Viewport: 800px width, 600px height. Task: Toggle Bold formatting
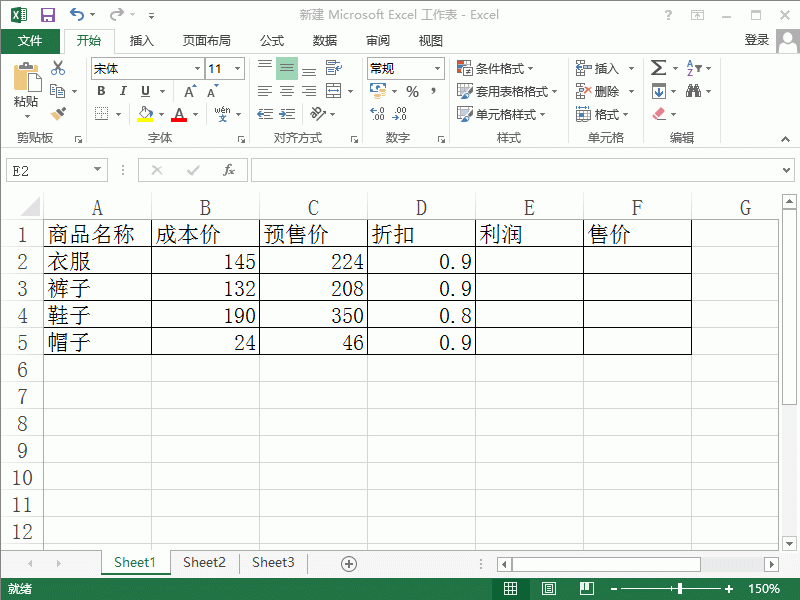coord(100,90)
